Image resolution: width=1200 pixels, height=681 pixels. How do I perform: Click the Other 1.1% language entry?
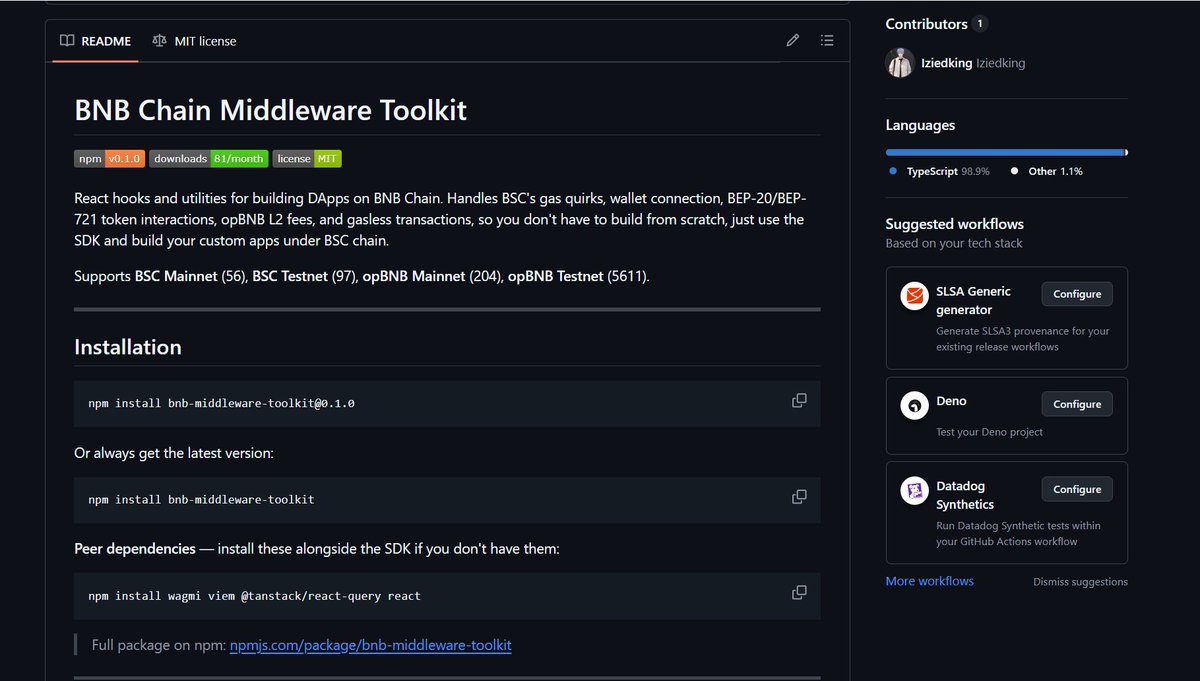(1046, 171)
